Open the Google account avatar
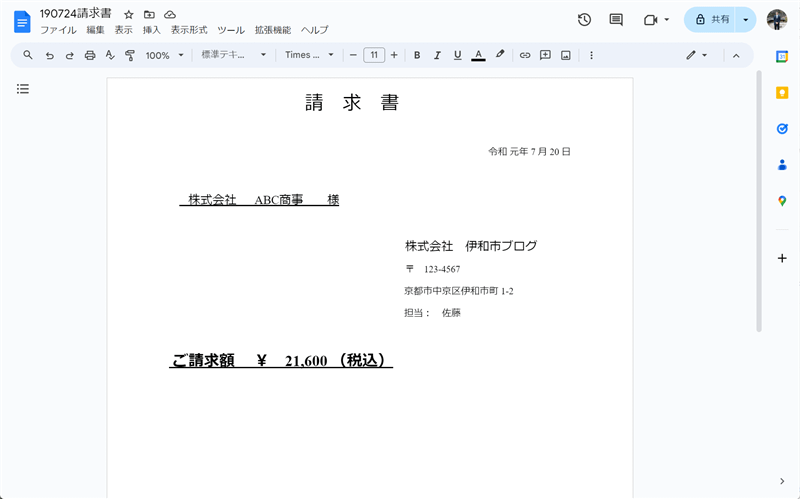The image size is (800, 499). (x=777, y=20)
